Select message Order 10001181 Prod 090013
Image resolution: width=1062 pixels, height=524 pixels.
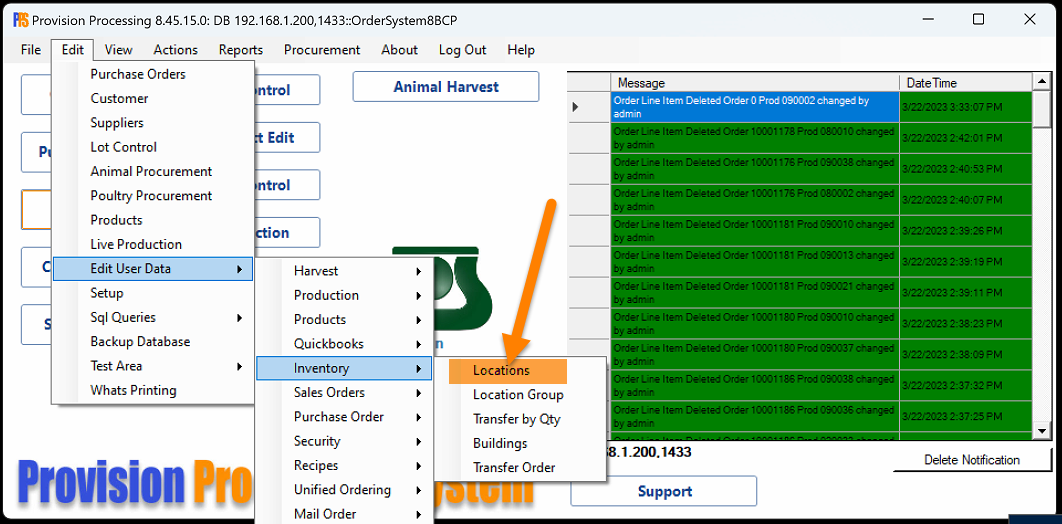tap(755, 262)
